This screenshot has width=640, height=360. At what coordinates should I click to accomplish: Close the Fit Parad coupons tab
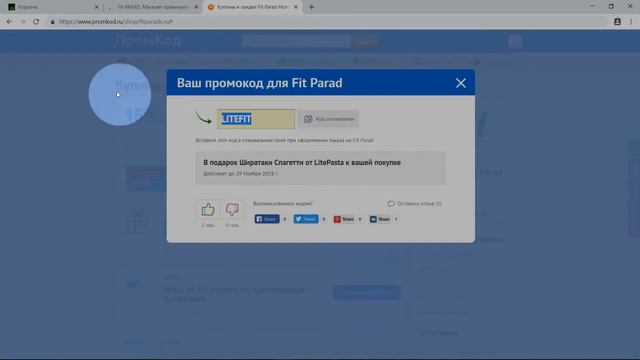click(x=296, y=7)
